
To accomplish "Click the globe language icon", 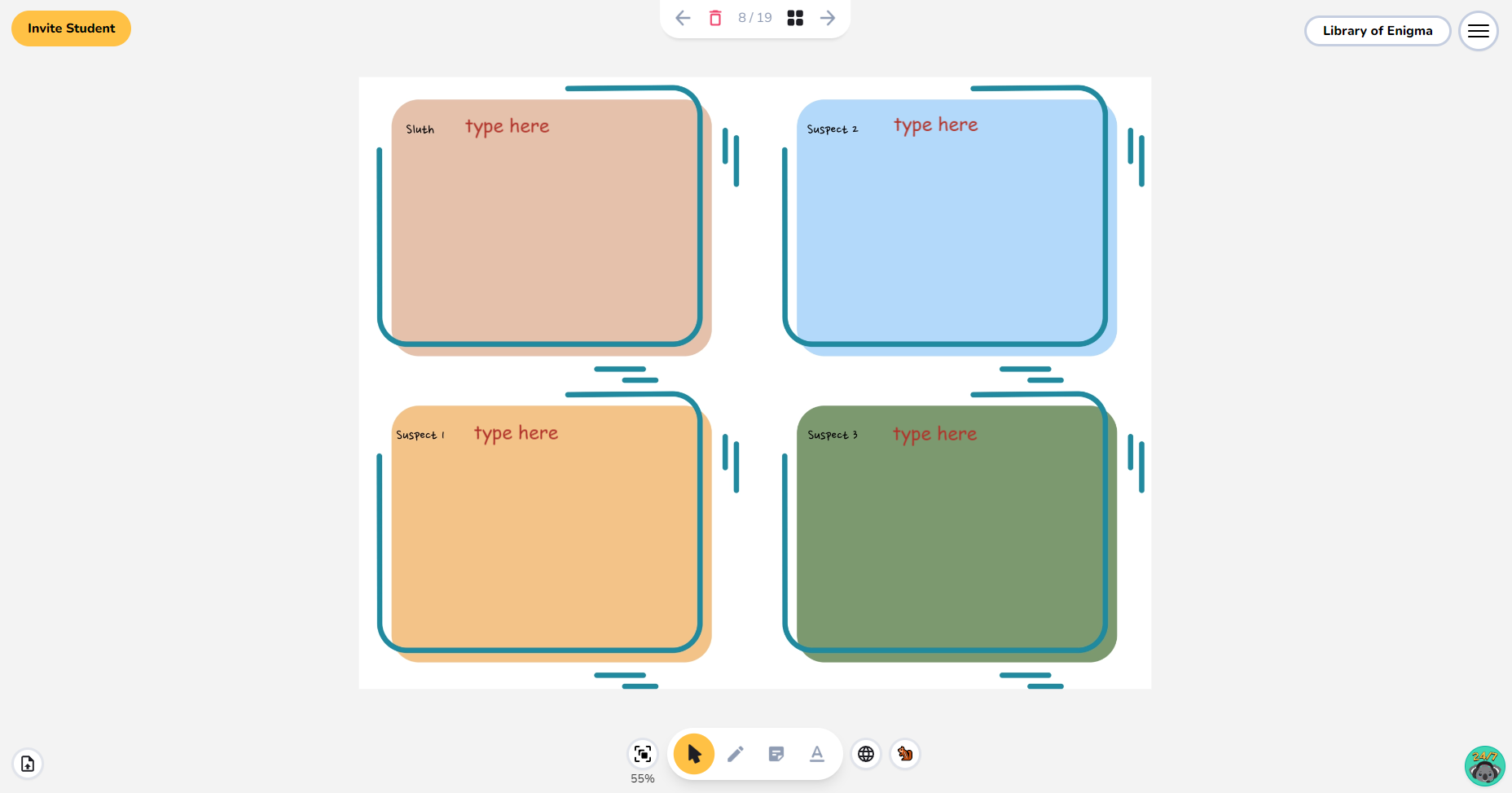I will click(x=865, y=754).
